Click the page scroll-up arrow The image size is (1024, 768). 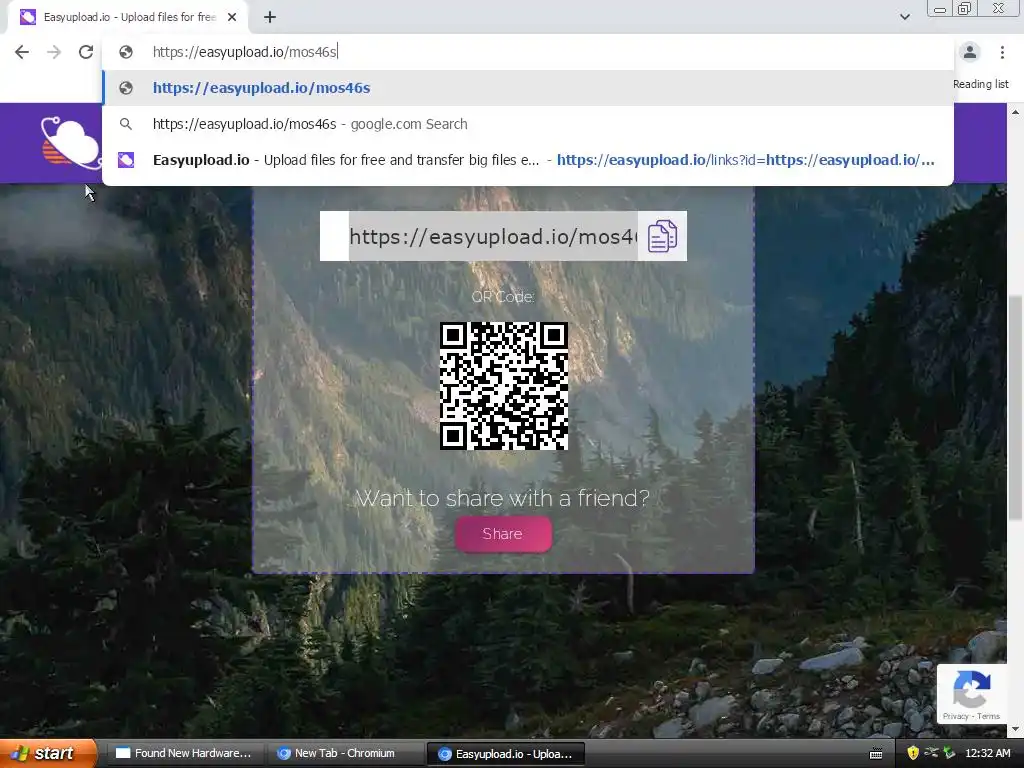(x=1016, y=112)
